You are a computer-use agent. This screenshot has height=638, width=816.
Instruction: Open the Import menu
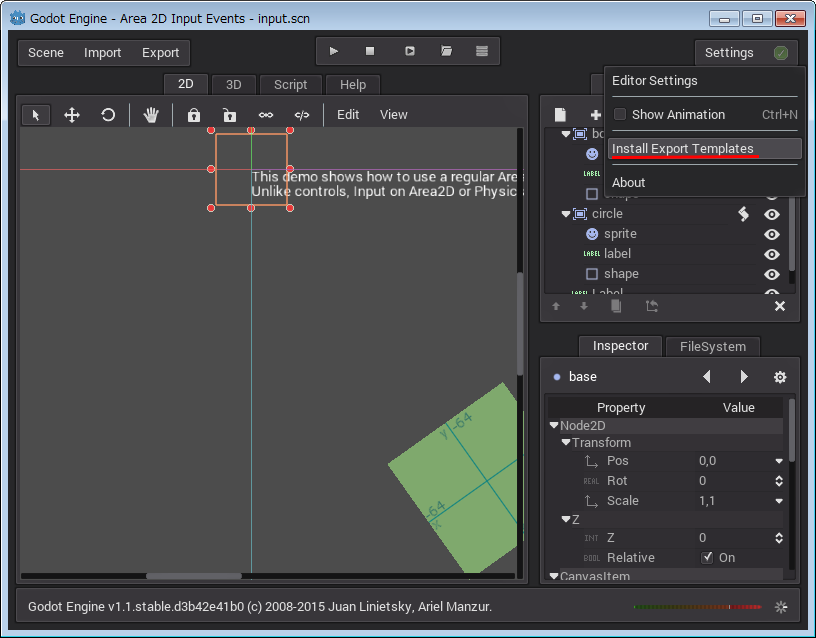tap(103, 53)
